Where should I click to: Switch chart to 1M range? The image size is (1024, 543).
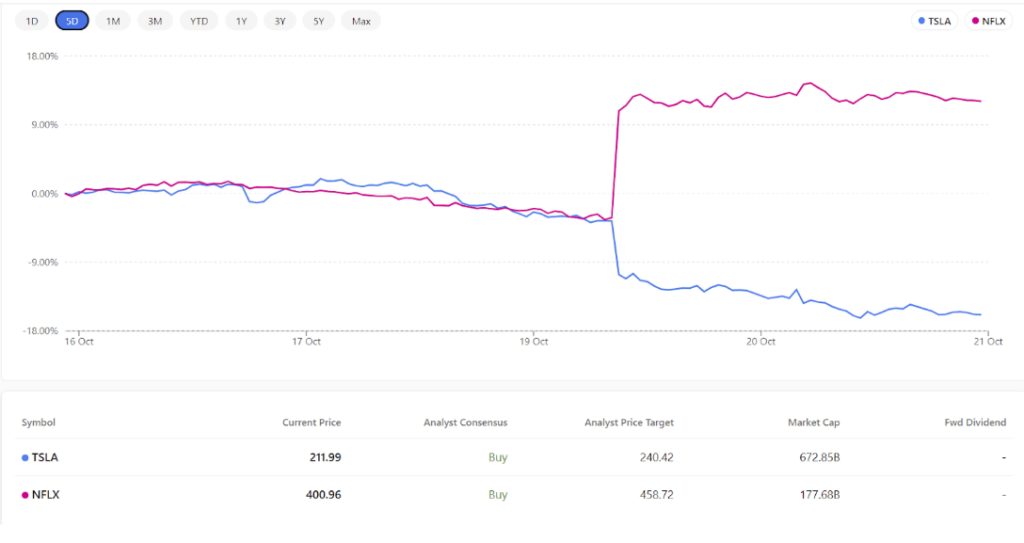click(113, 21)
